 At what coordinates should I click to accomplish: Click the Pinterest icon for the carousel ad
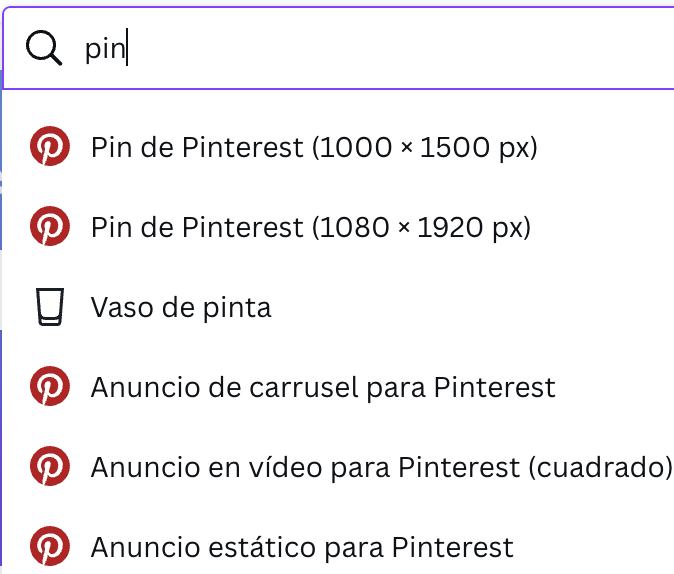(x=49, y=386)
